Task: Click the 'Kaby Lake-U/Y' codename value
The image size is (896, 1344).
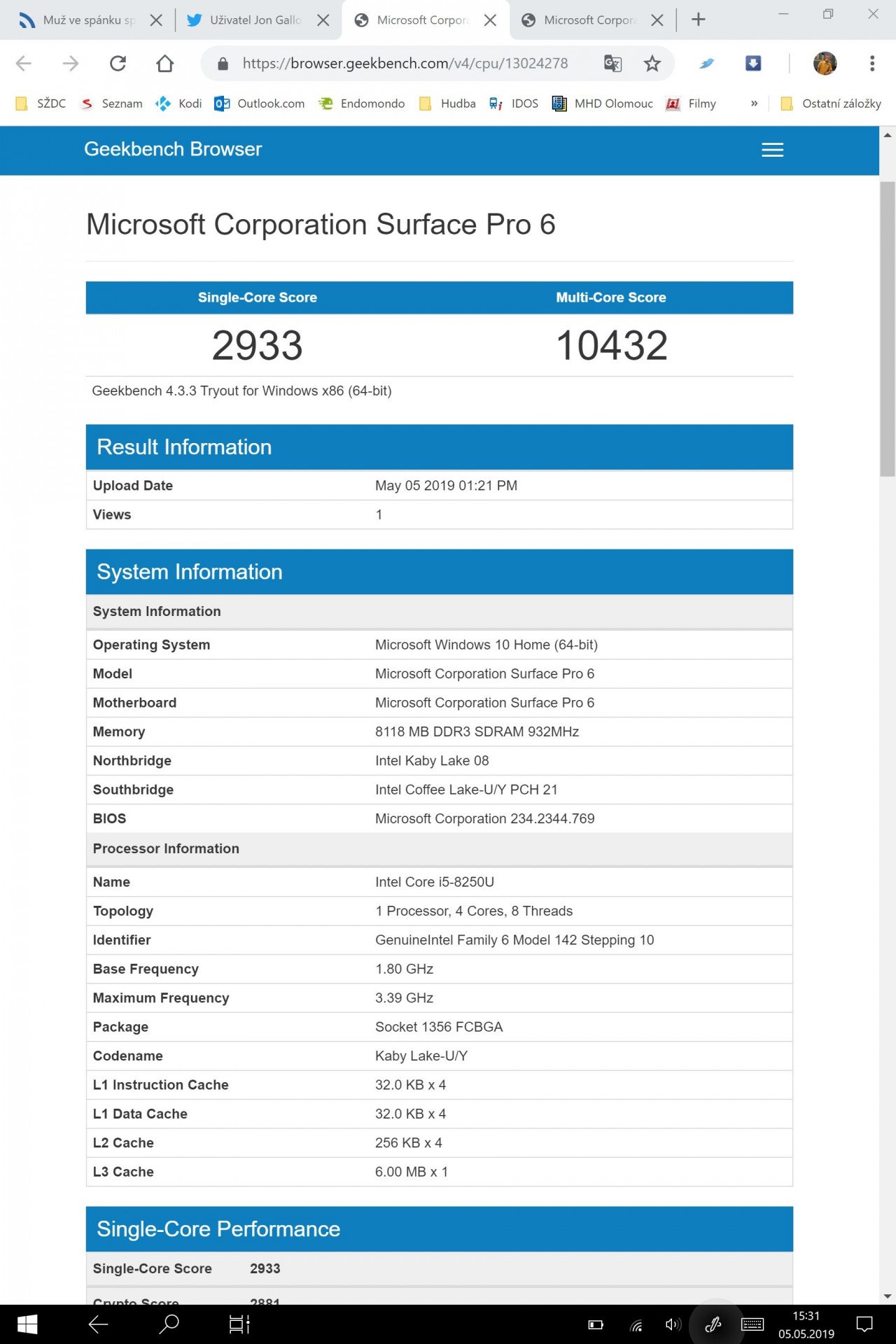Action: click(421, 1056)
